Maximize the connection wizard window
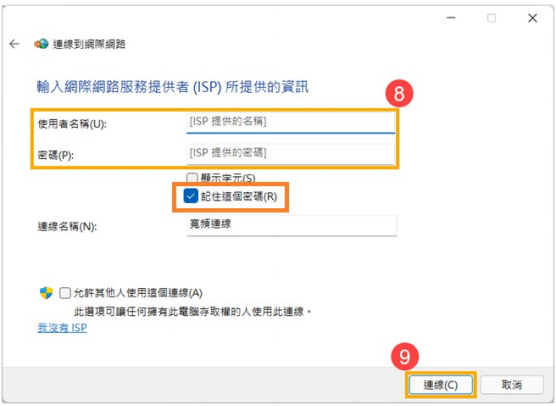Viewport: 556px width, 406px height. pyautogui.click(x=491, y=18)
